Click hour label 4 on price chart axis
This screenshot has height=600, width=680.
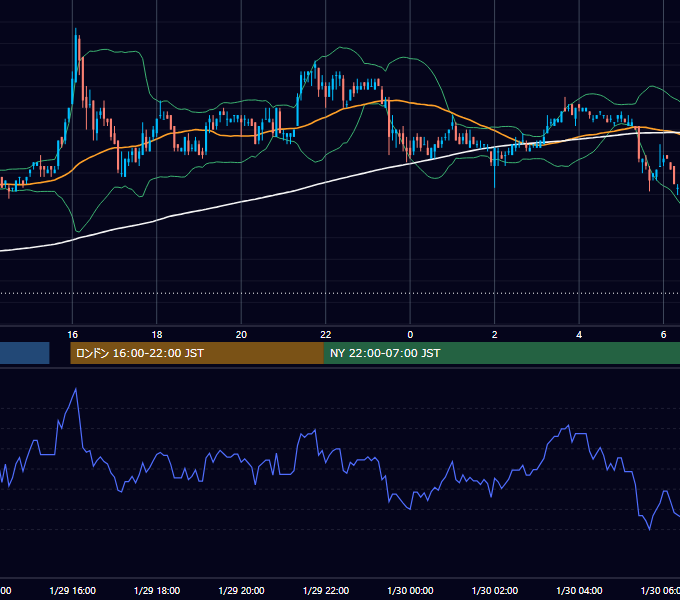[579, 335]
